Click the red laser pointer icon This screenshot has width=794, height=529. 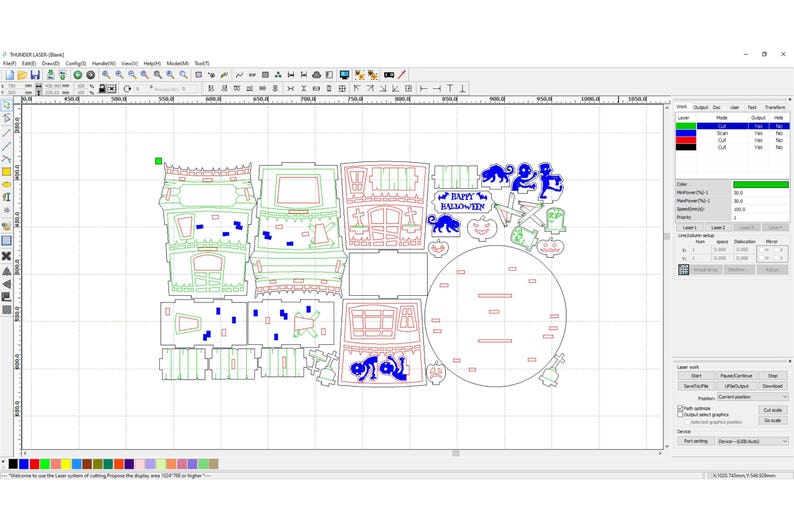tap(402, 75)
